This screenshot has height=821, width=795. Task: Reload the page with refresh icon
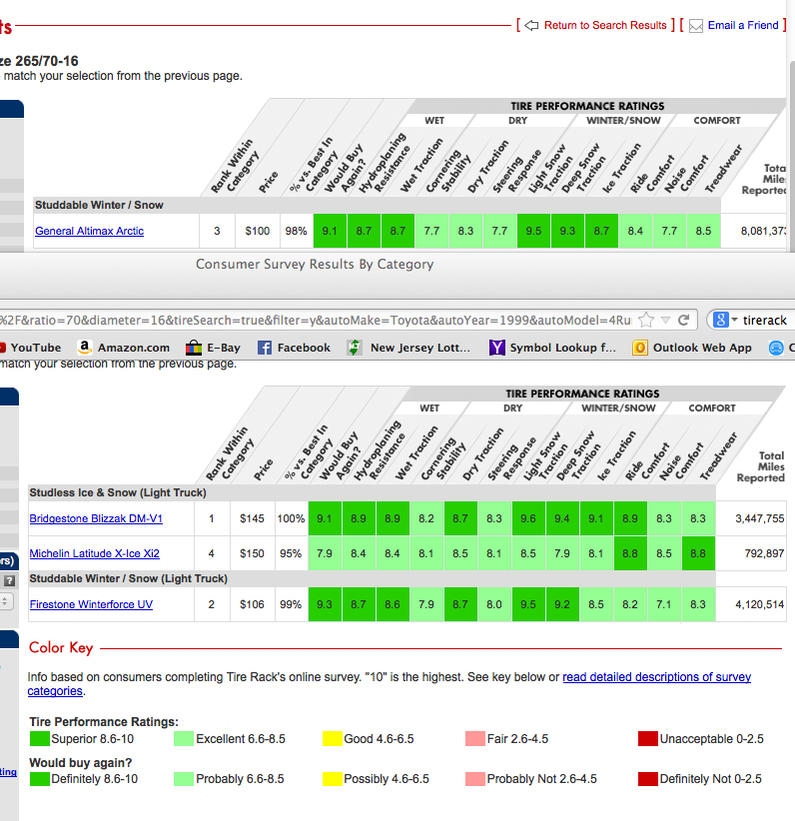[683, 319]
